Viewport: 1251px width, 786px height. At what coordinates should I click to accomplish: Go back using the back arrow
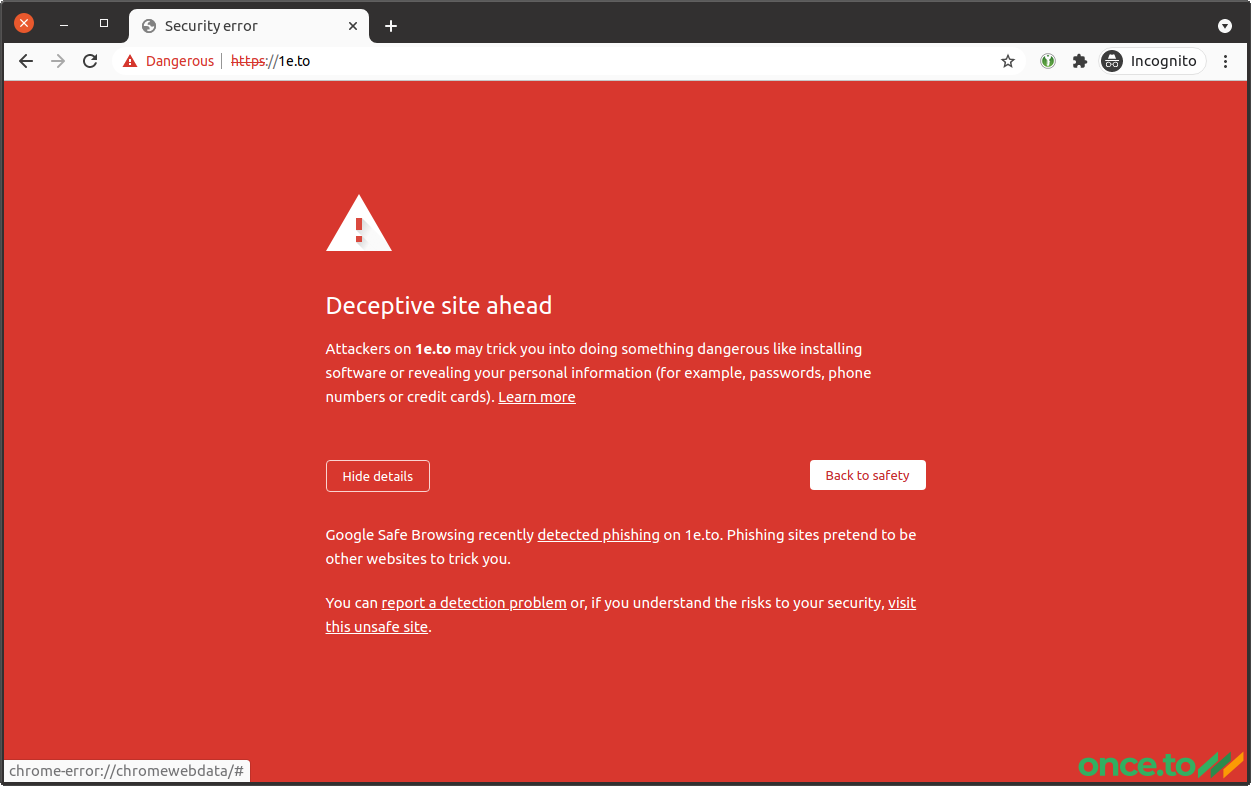pyautogui.click(x=26, y=61)
